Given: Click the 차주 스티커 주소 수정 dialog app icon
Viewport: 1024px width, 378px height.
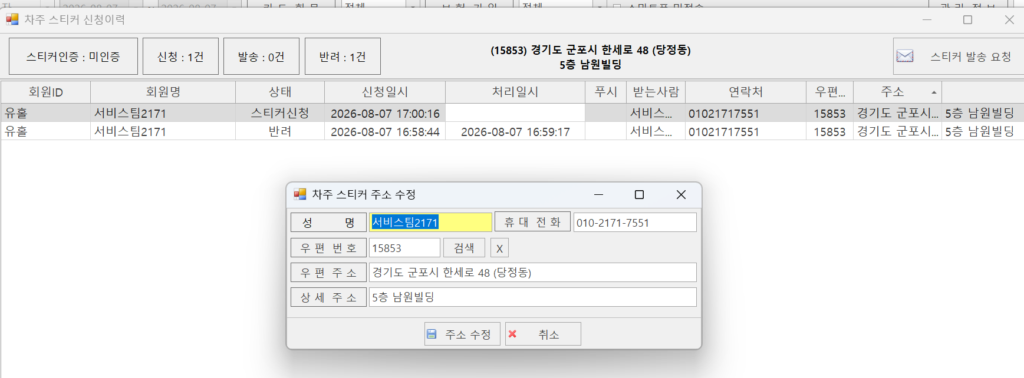Looking at the screenshot, I should click(300, 194).
